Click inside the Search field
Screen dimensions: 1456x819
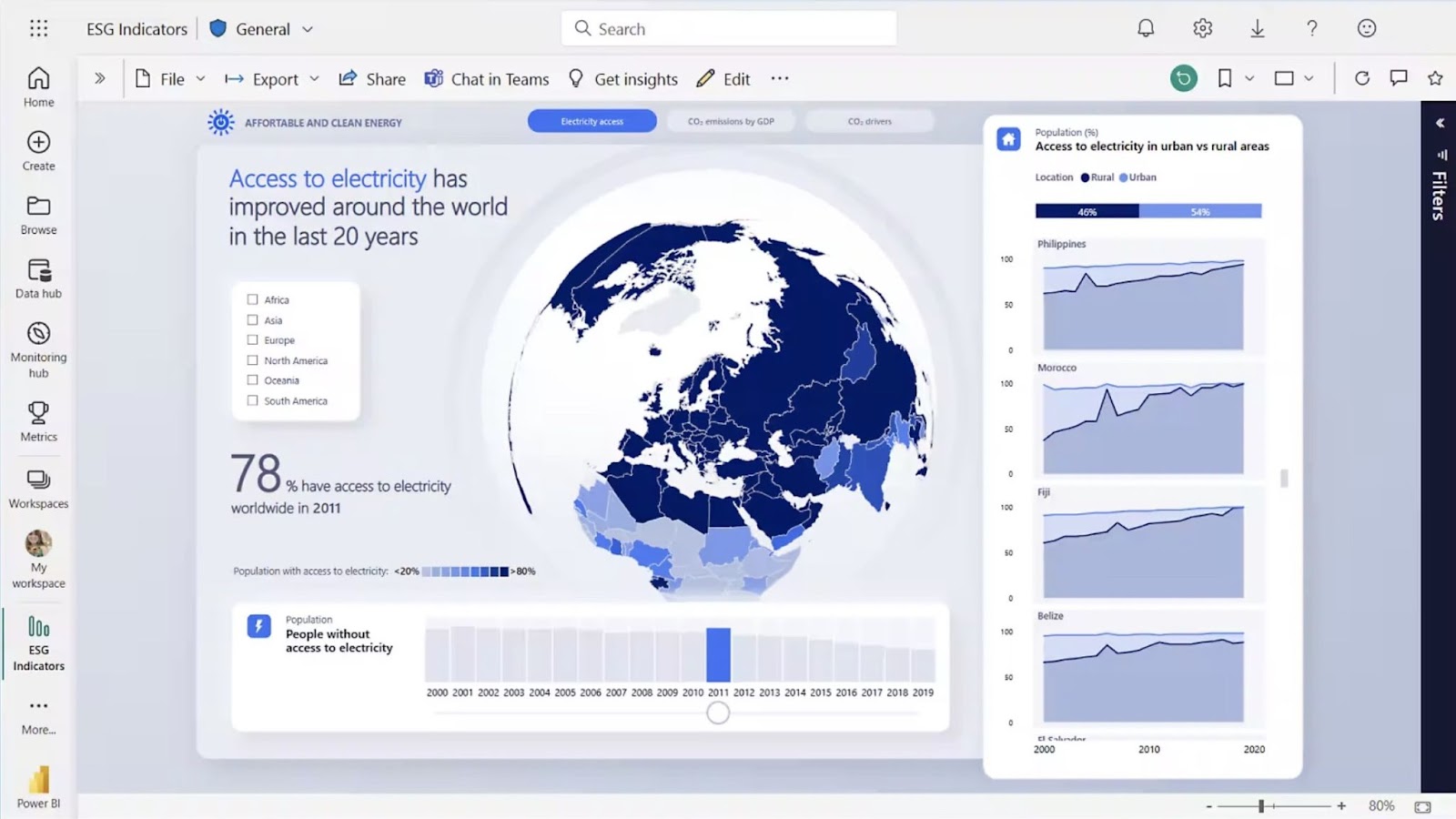click(x=728, y=28)
